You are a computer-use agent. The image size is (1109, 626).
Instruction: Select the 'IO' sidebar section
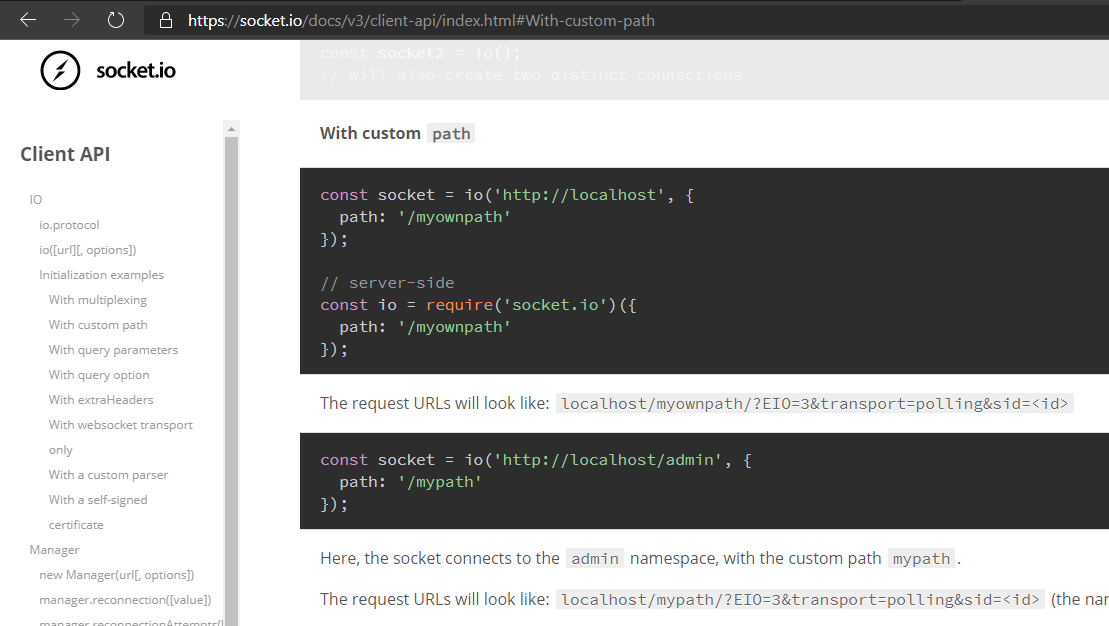point(34,199)
